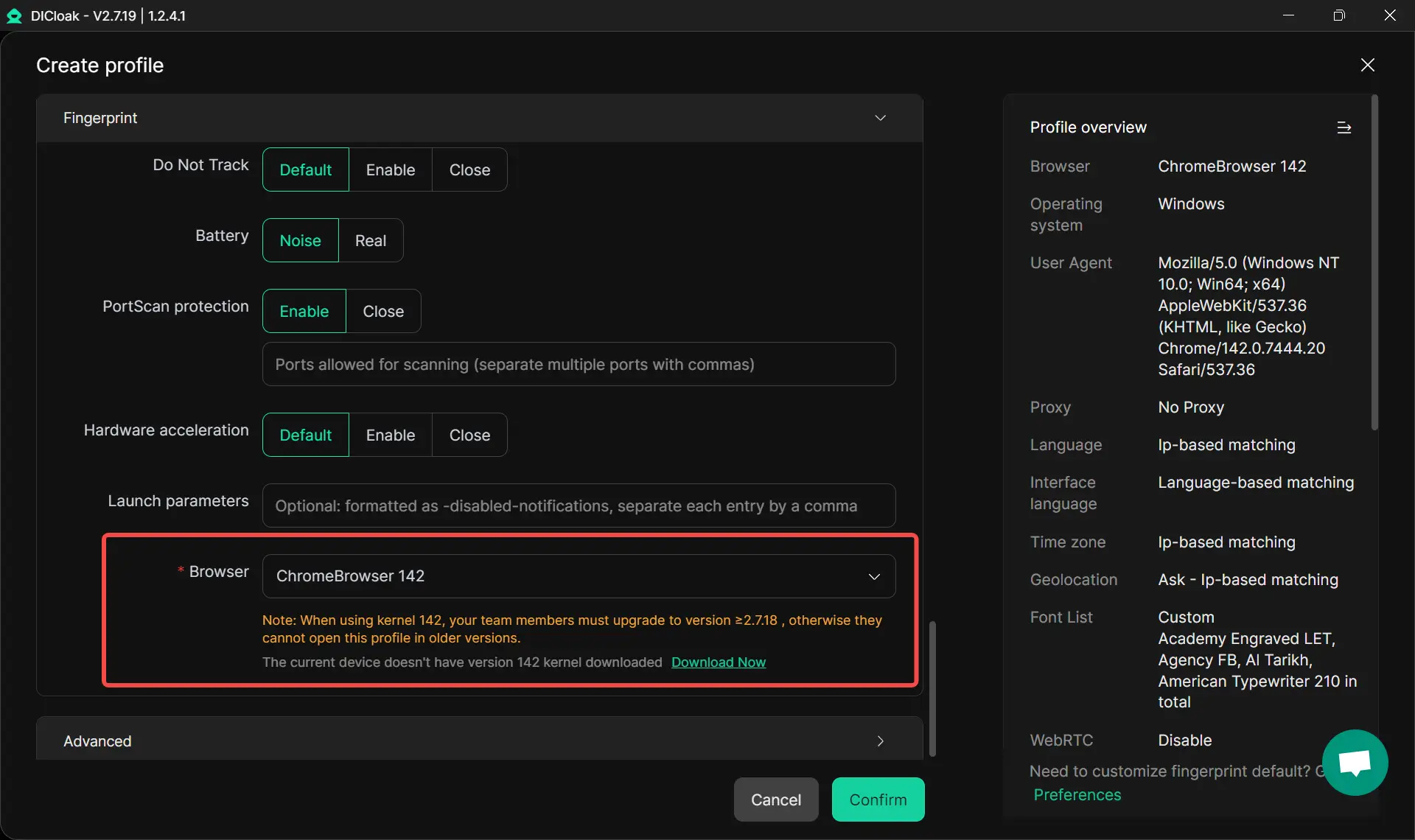Click the Download Now kernel link

click(718, 662)
